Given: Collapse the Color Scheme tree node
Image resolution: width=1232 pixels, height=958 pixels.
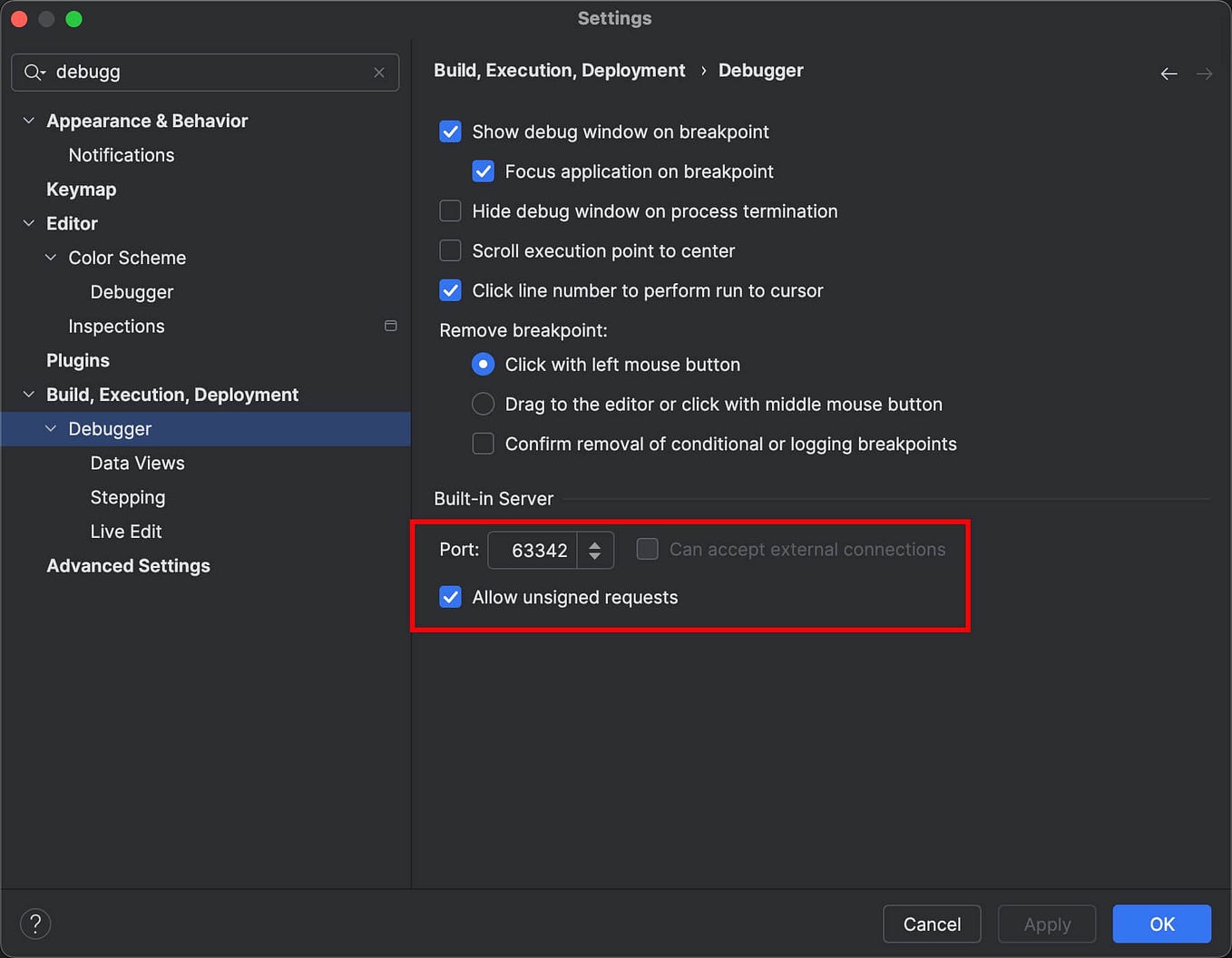Looking at the screenshot, I should coord(51,258).
